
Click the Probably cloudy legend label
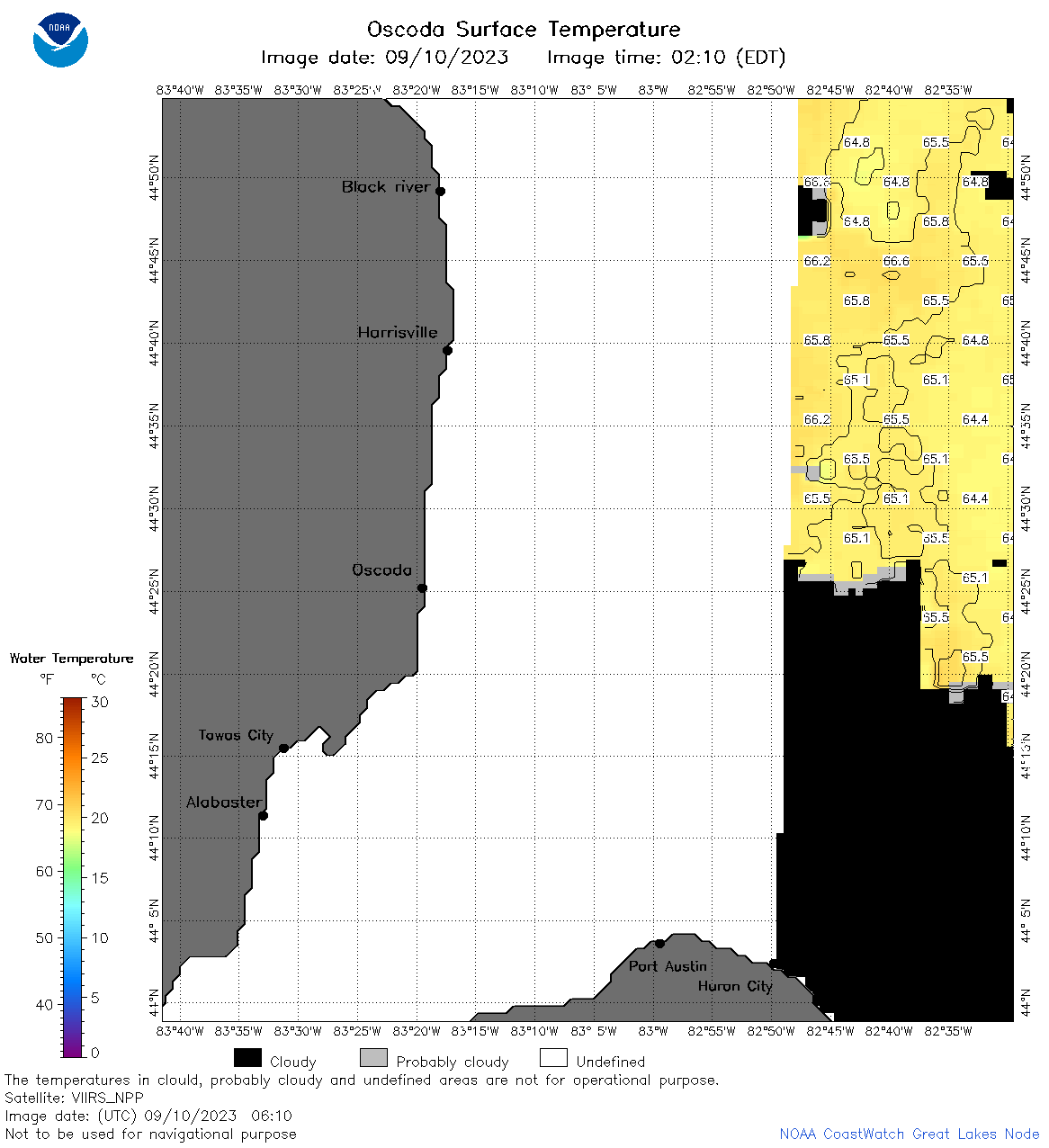click(x=453, y=1062)
